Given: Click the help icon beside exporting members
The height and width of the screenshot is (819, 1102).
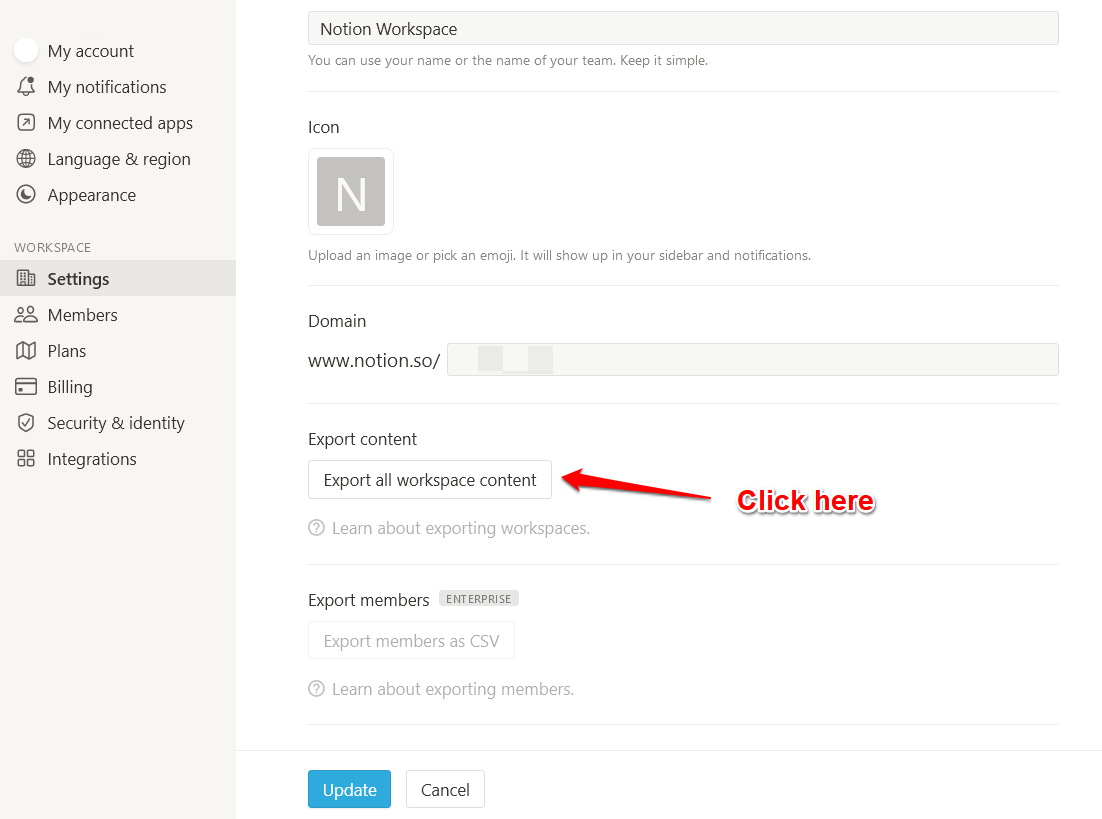Looking at the screenshot, I should pos(316,688).
